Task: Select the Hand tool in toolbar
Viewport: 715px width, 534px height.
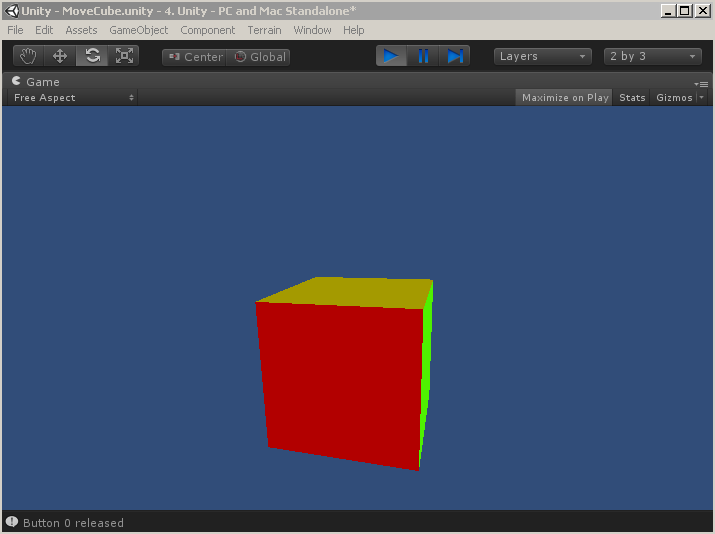Action: coord(29,56)
